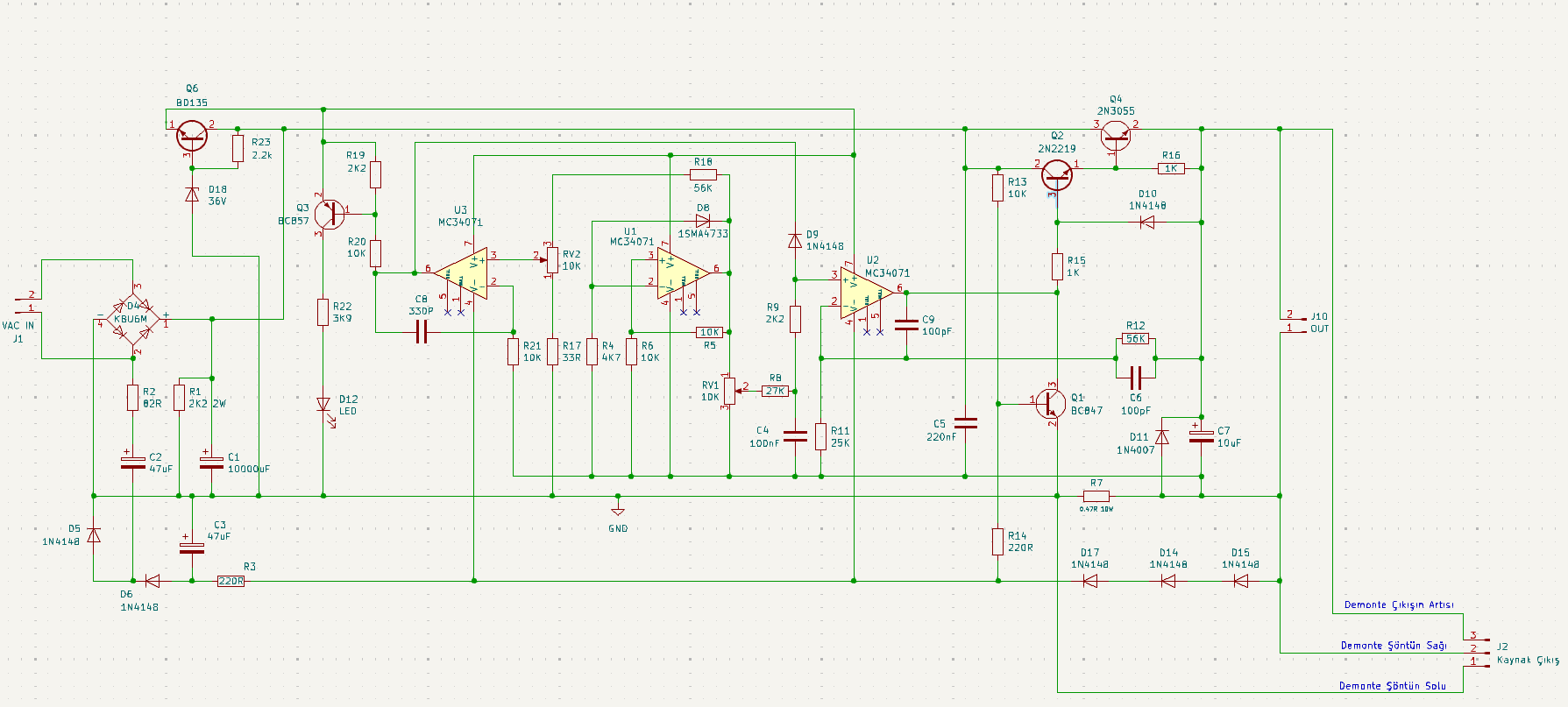This screenshot has width=1568, height=707.
Task: Click the D4 KBU6M bridge rectifier symbol
Action: (x=133, y=319)
